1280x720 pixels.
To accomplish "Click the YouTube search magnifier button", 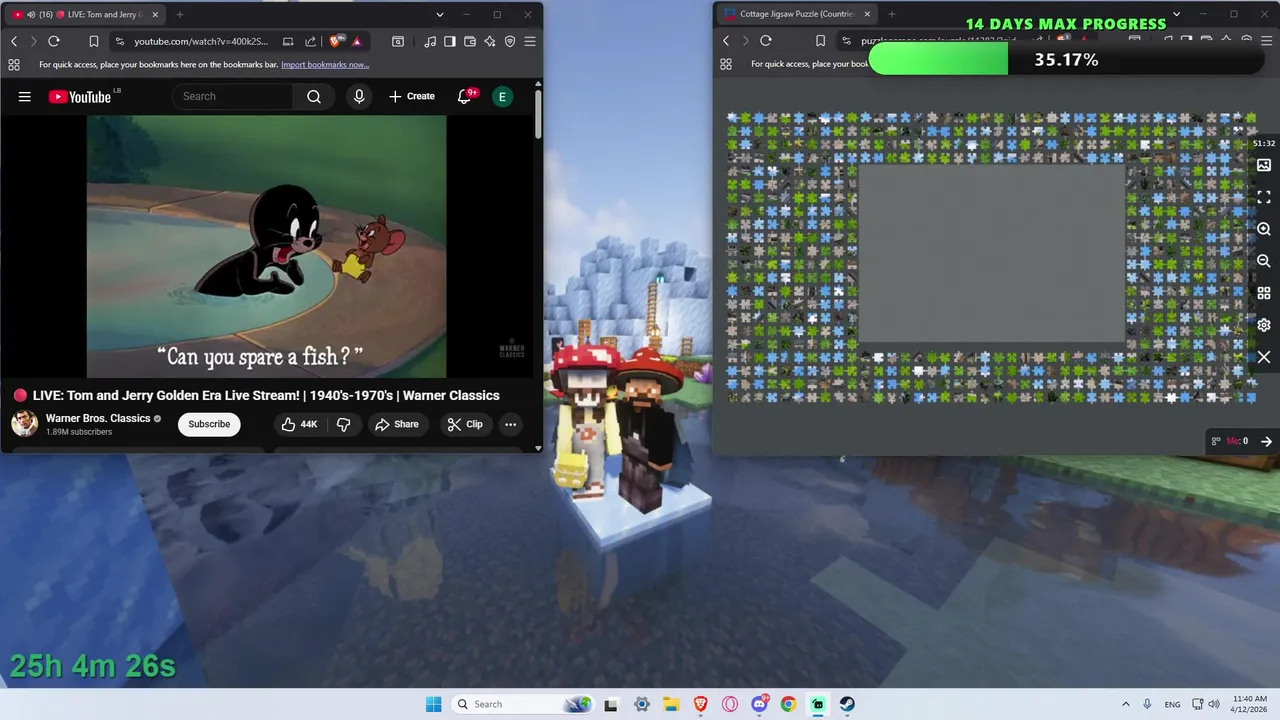I will coord(314,96).
